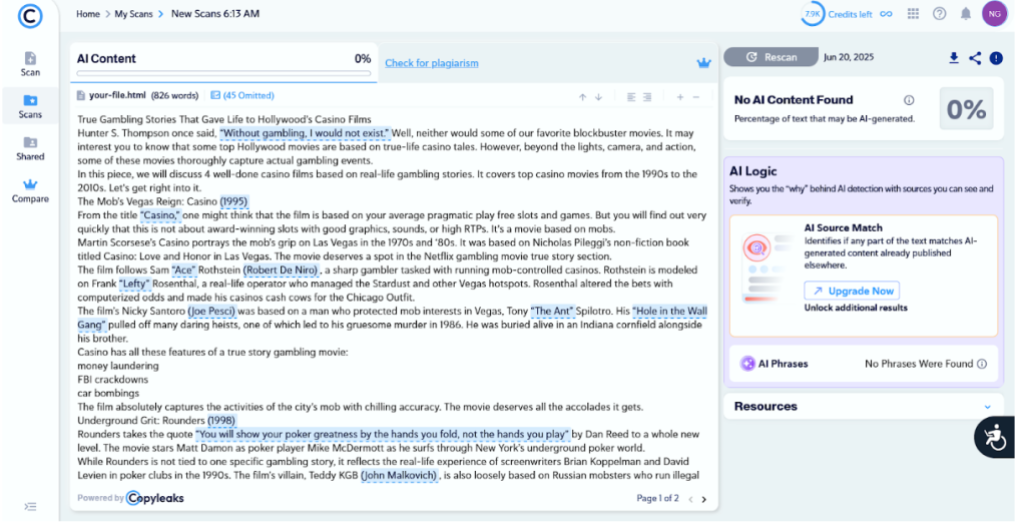Click the Rescan button

[x=771, y=57]
